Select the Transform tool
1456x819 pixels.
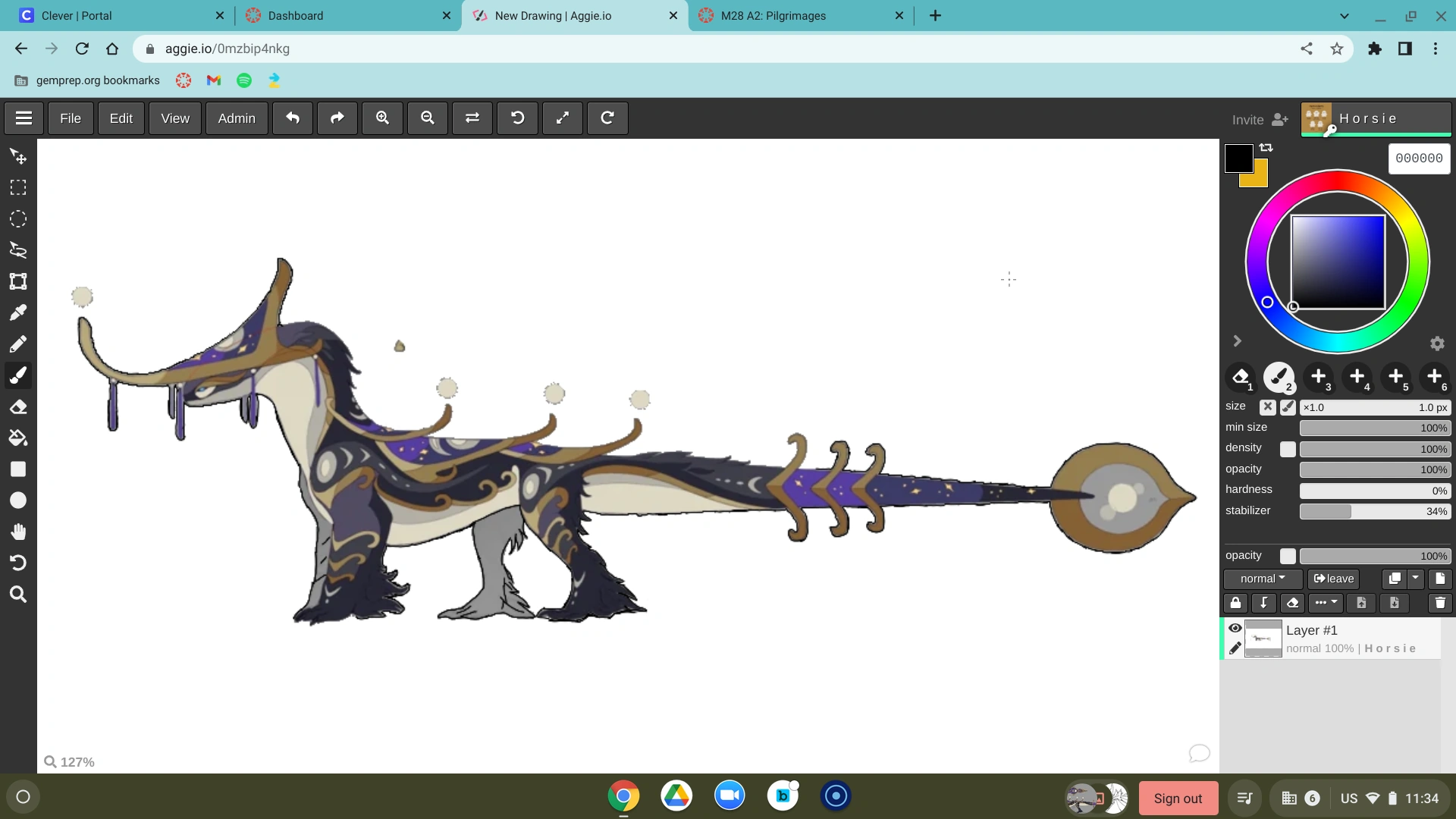click(x=18, y=281)
